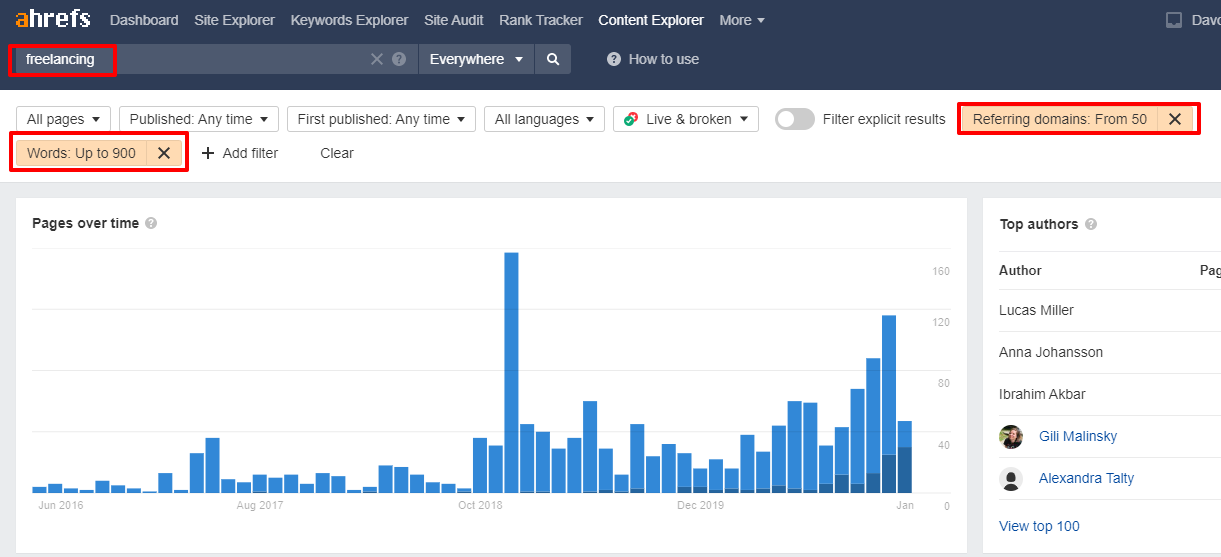The image size is (1221, 557).
Task: Click the Jun 2016 axis label
Action: pyautogui.click(x=60, y=505)
